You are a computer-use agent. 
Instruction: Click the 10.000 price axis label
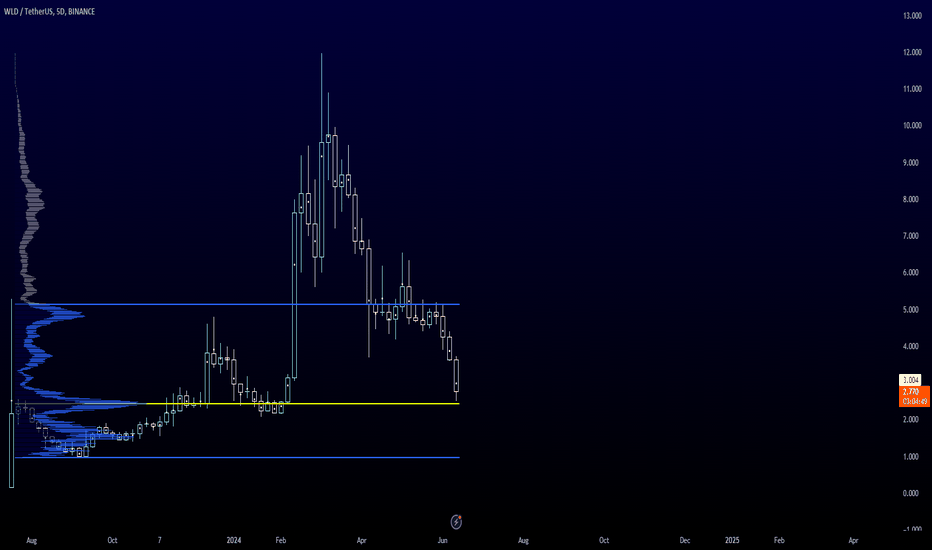click(912, 126)
